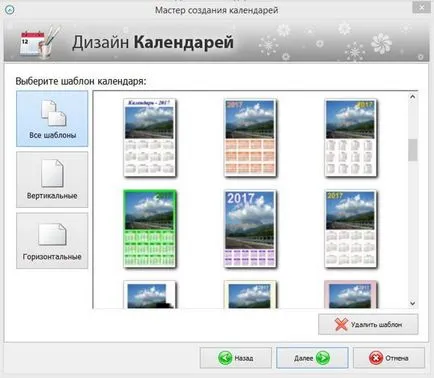434x378 pixels.
Task: Choose the pink-bordered template in bottom row
Action: [x=351, y=295]
